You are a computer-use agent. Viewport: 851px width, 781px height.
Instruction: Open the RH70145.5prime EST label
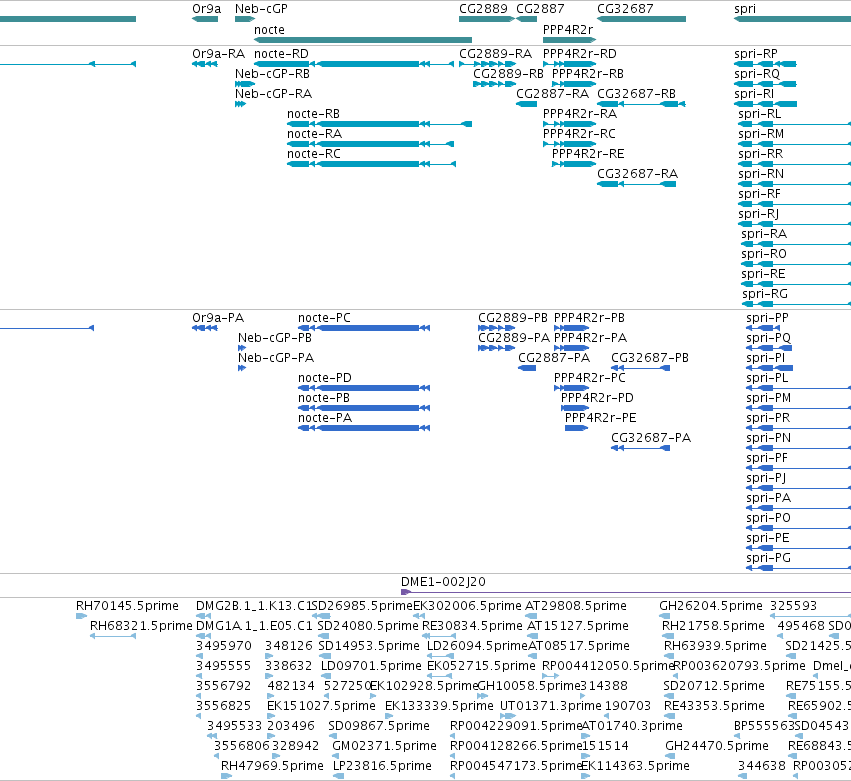click(x=127, y=606)
